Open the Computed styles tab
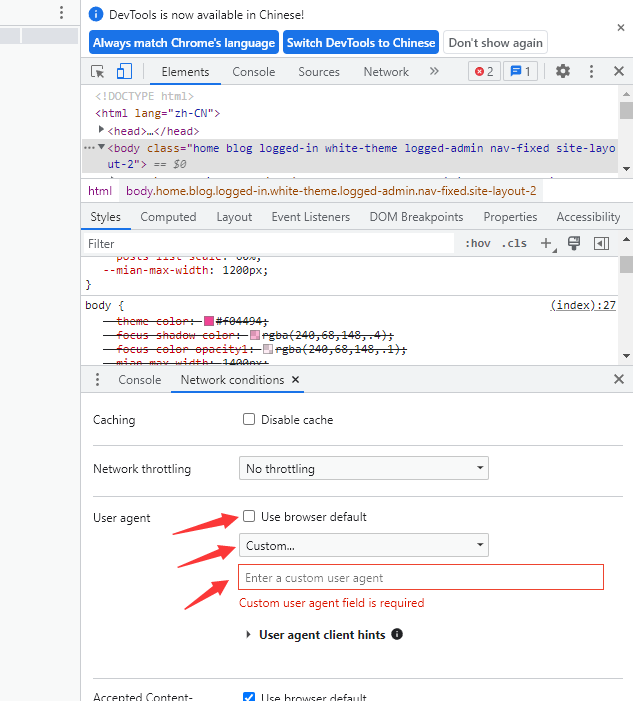This screenshot has width=633, height=701. pyautogui.click(x=168, y=217)
